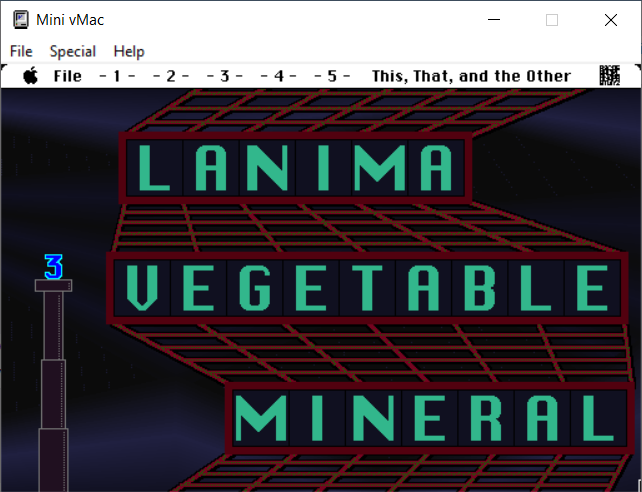
Task: Select the VEGETABLE category banner
Action: [367, 288]
